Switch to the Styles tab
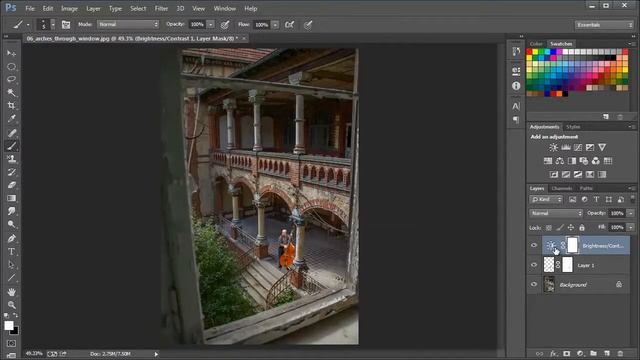 573,127
